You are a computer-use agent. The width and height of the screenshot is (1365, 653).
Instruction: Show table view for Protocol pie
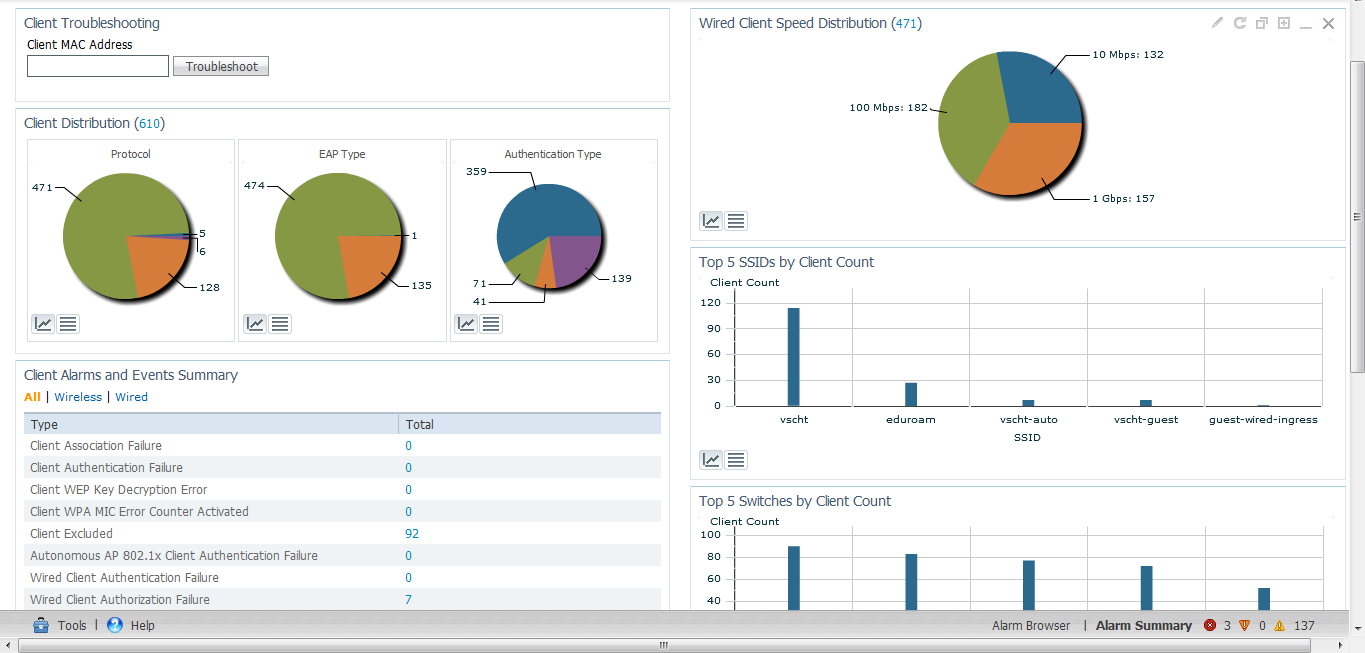pyautogui.click(x=68, y=324)
